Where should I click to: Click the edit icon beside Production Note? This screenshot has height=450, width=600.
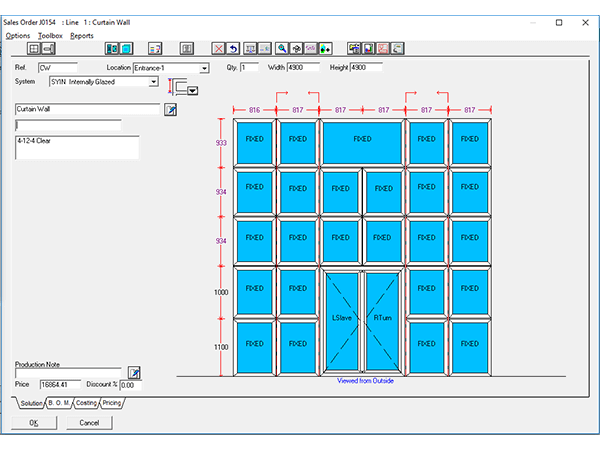(135, 372)
